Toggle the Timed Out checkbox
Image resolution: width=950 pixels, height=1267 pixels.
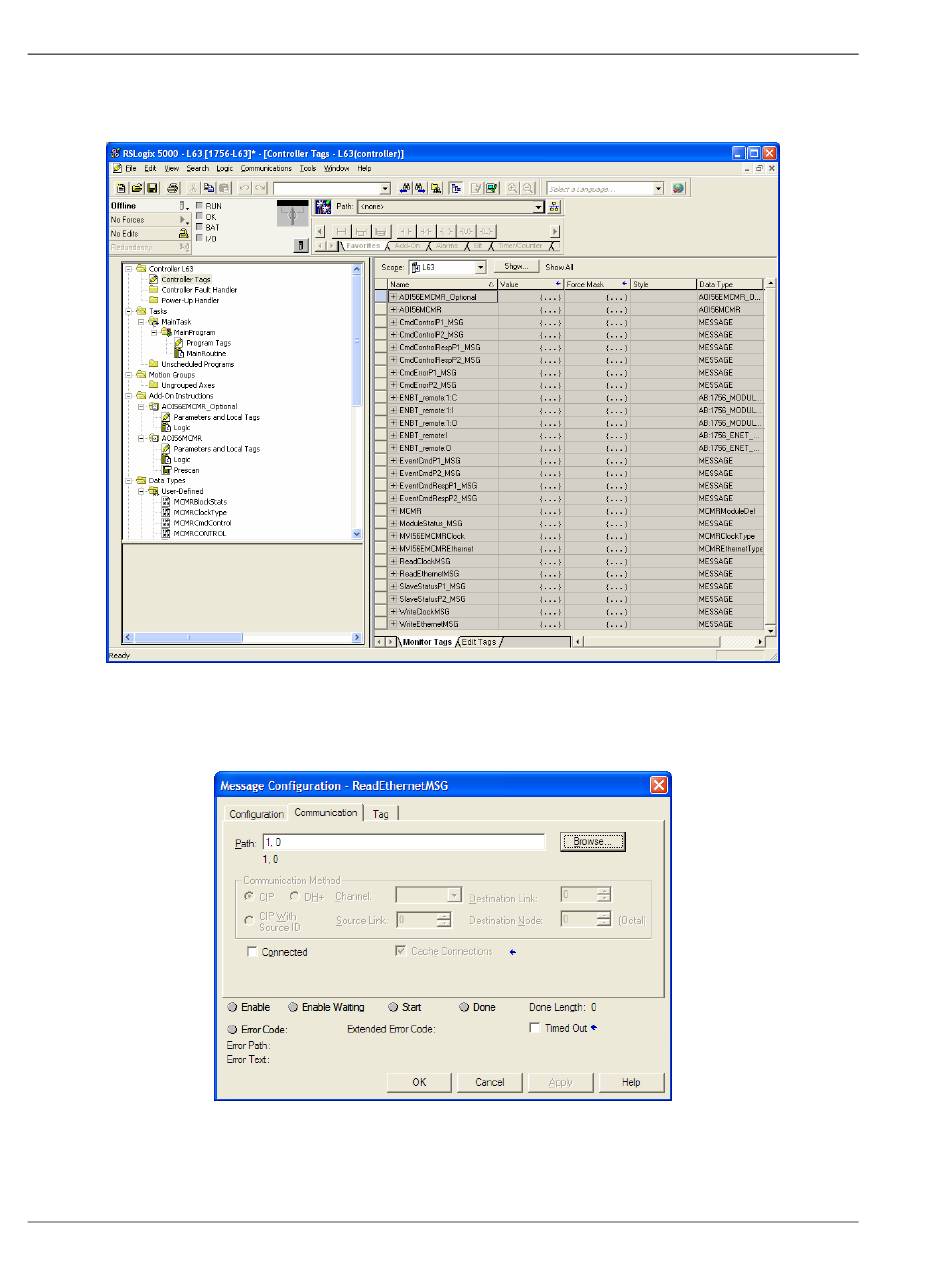(535, 1027)
